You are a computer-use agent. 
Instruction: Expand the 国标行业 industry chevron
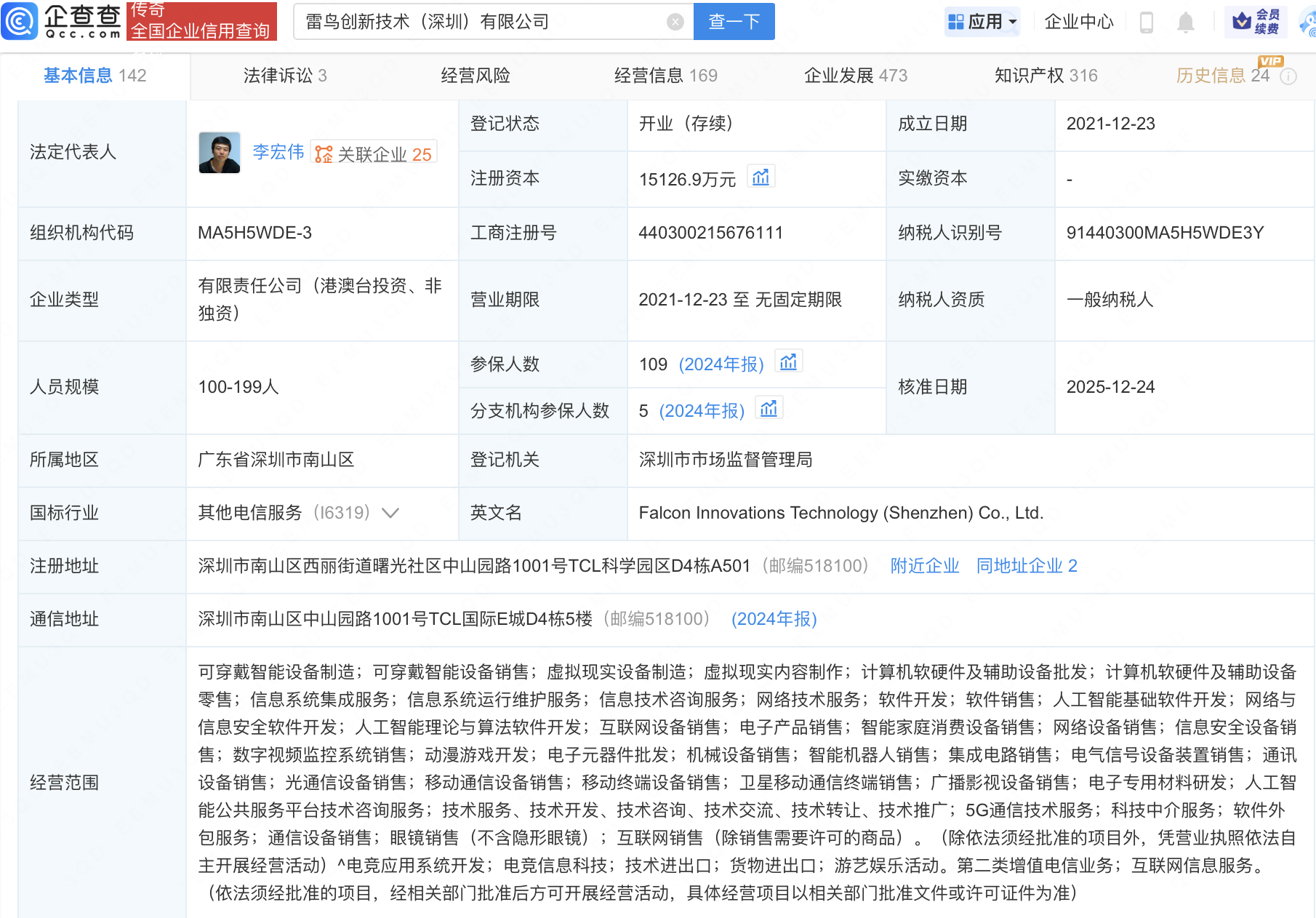tap(390, 513)
